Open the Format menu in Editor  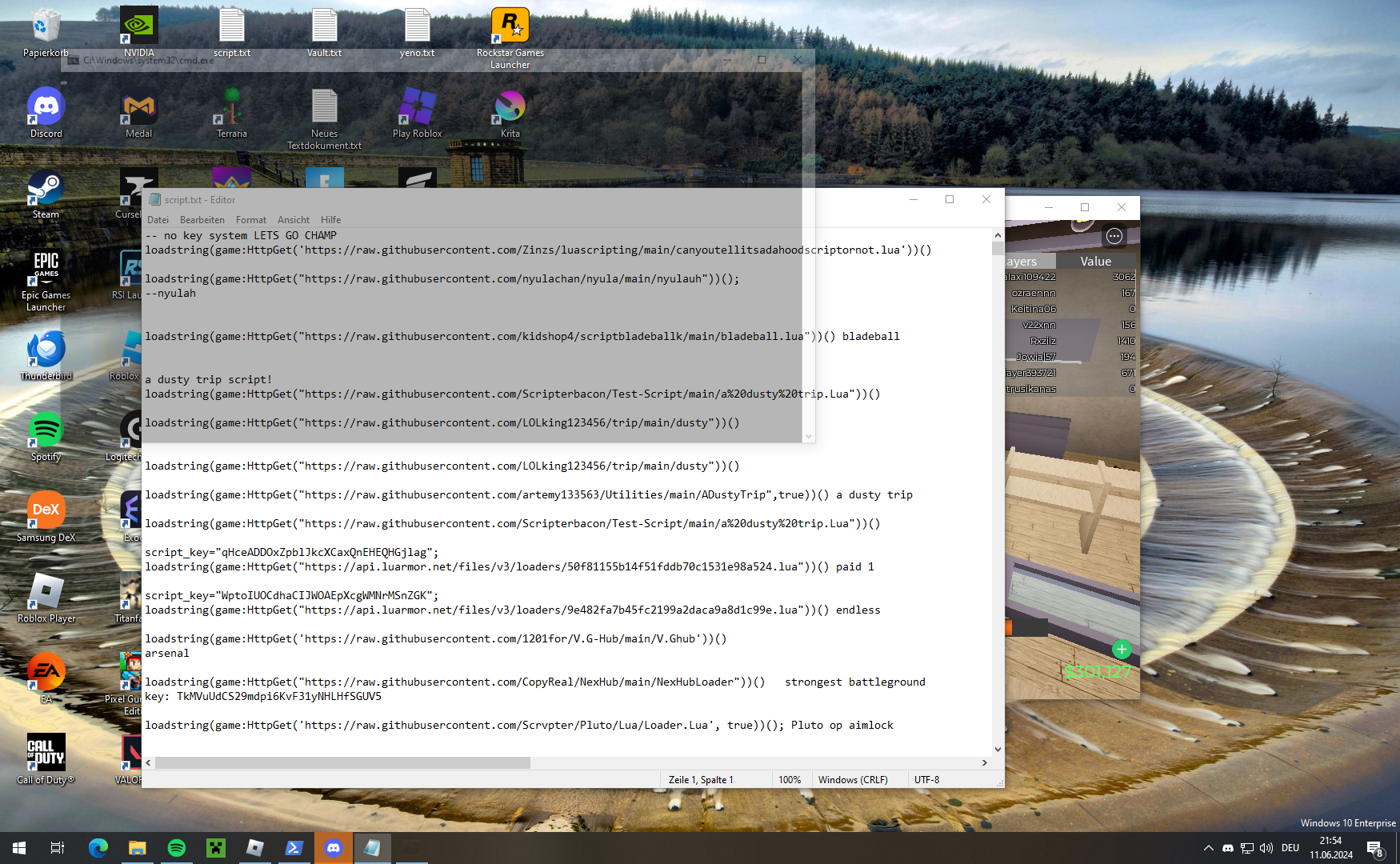[251, 220]
